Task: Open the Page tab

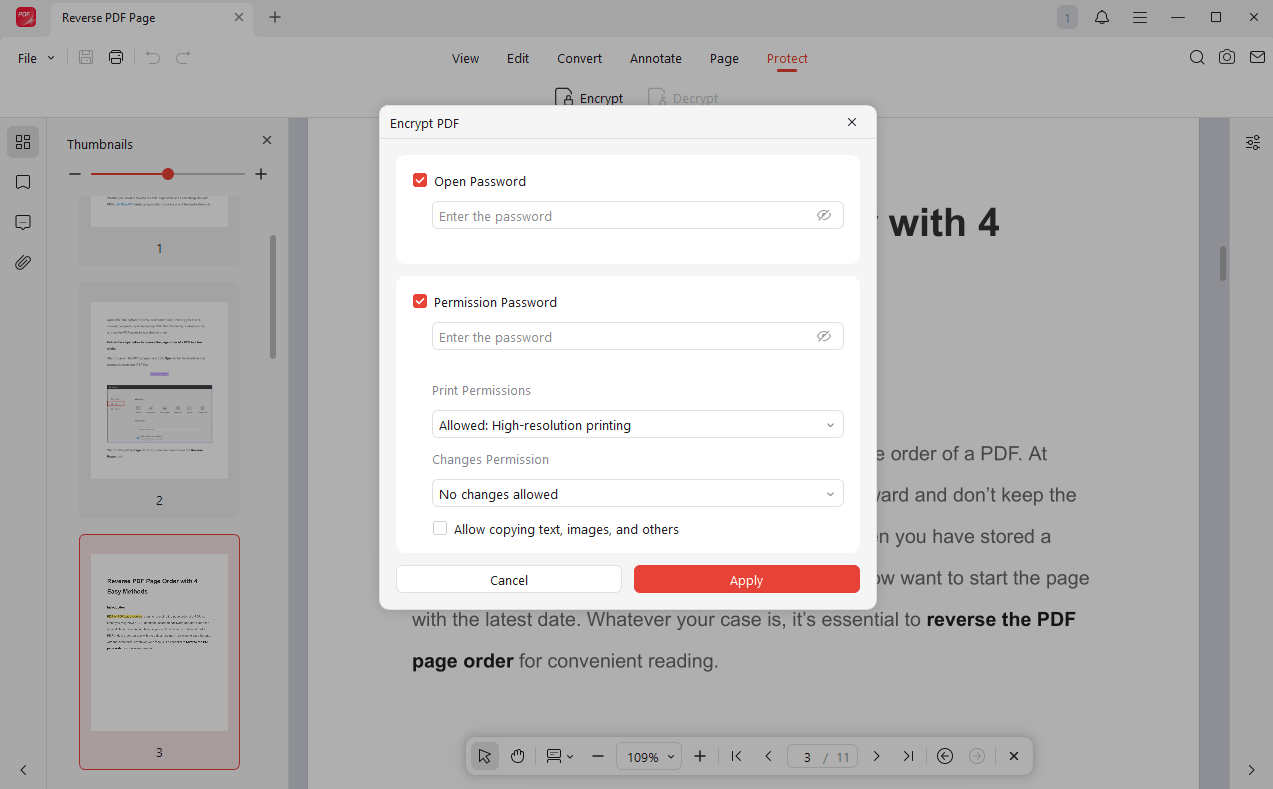Action: (x=724, y=58)
